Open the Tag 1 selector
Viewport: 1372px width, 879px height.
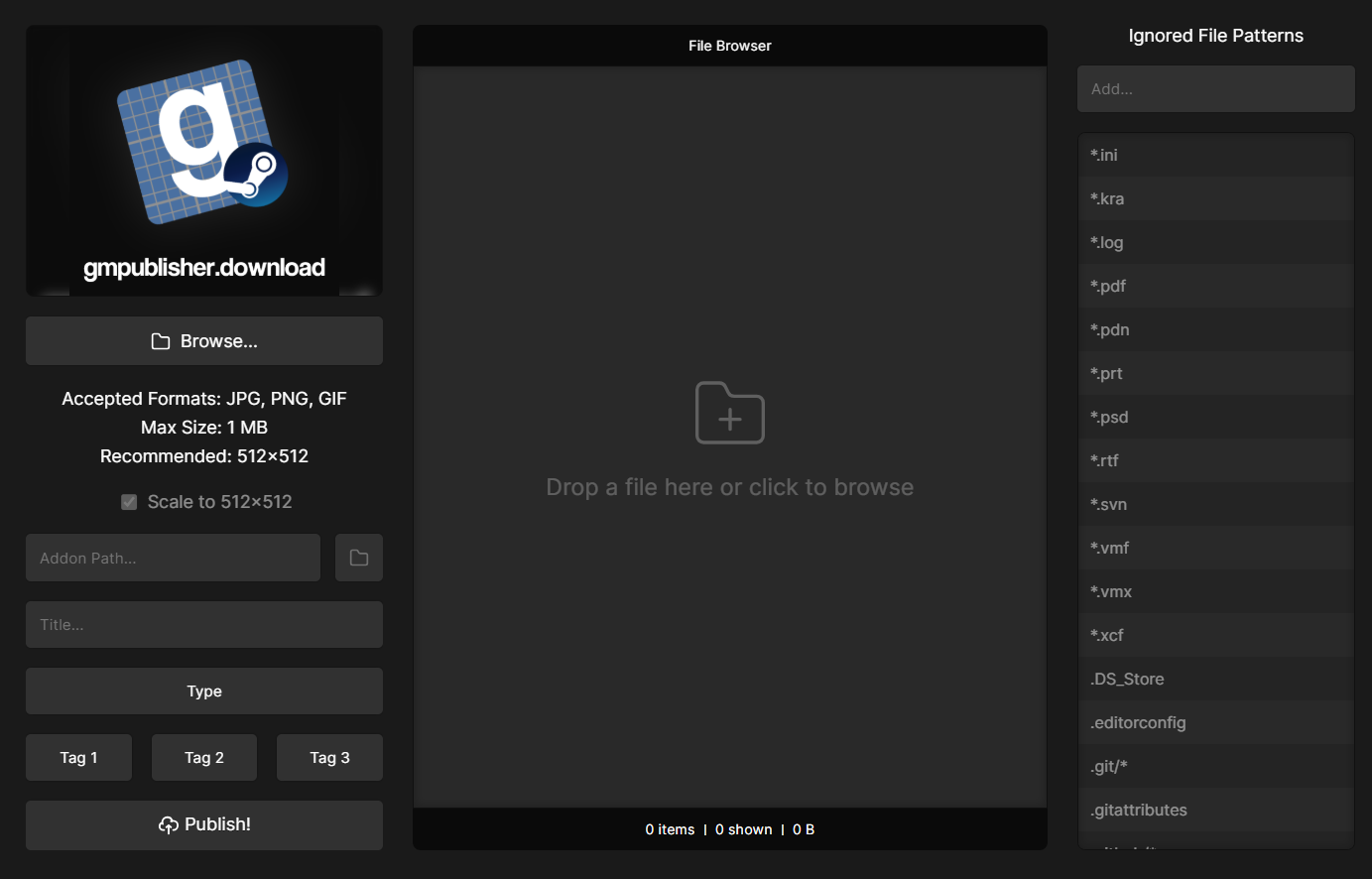(x=78, y=758)
